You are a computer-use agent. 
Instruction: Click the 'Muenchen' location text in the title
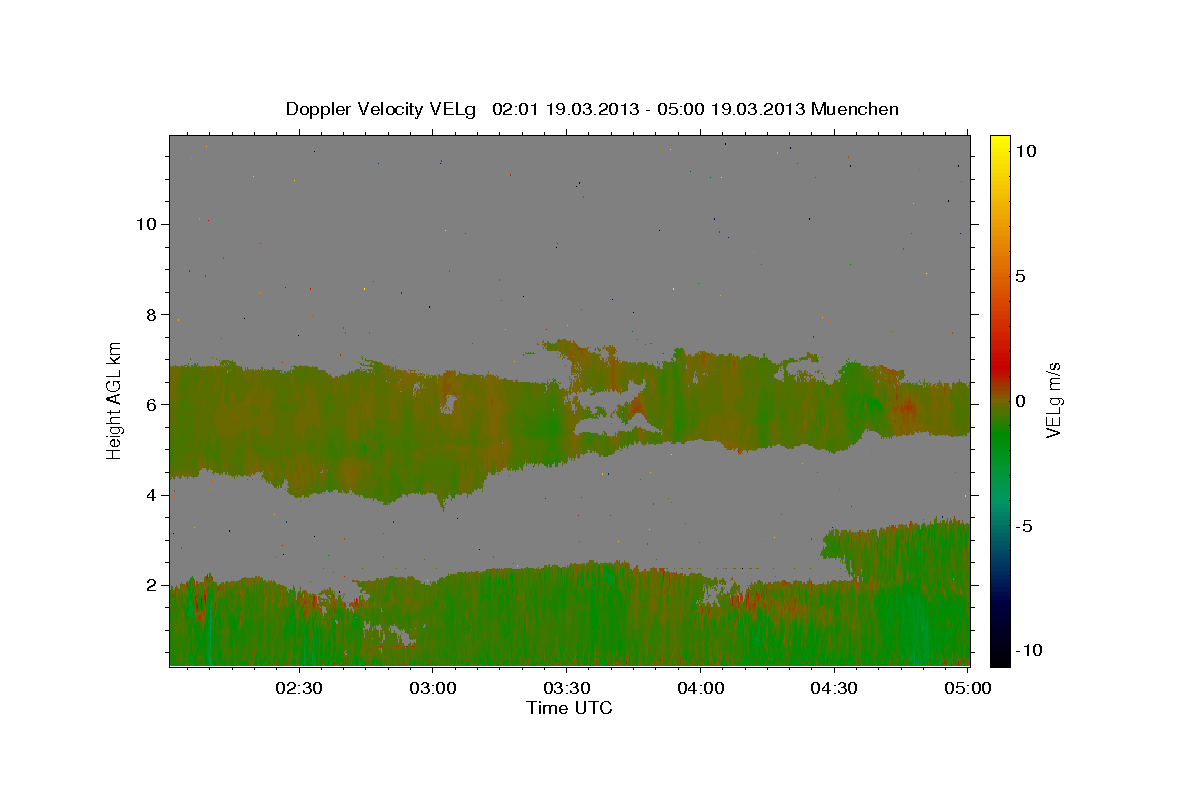coord(855,109)
